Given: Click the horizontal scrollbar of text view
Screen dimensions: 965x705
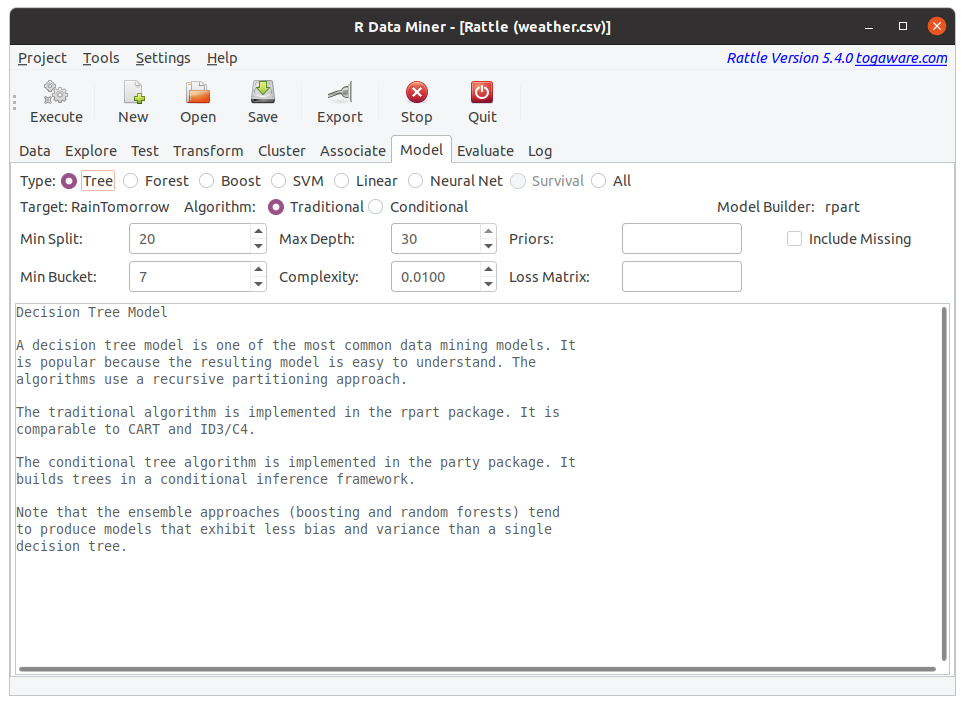Looking at the screenshot, I should click(x=478, y=669).
